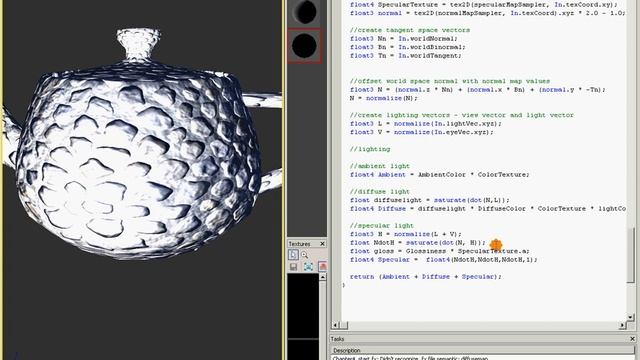Click the 'float3 H = normalize(L + V);' line

(x=405, y=234)
